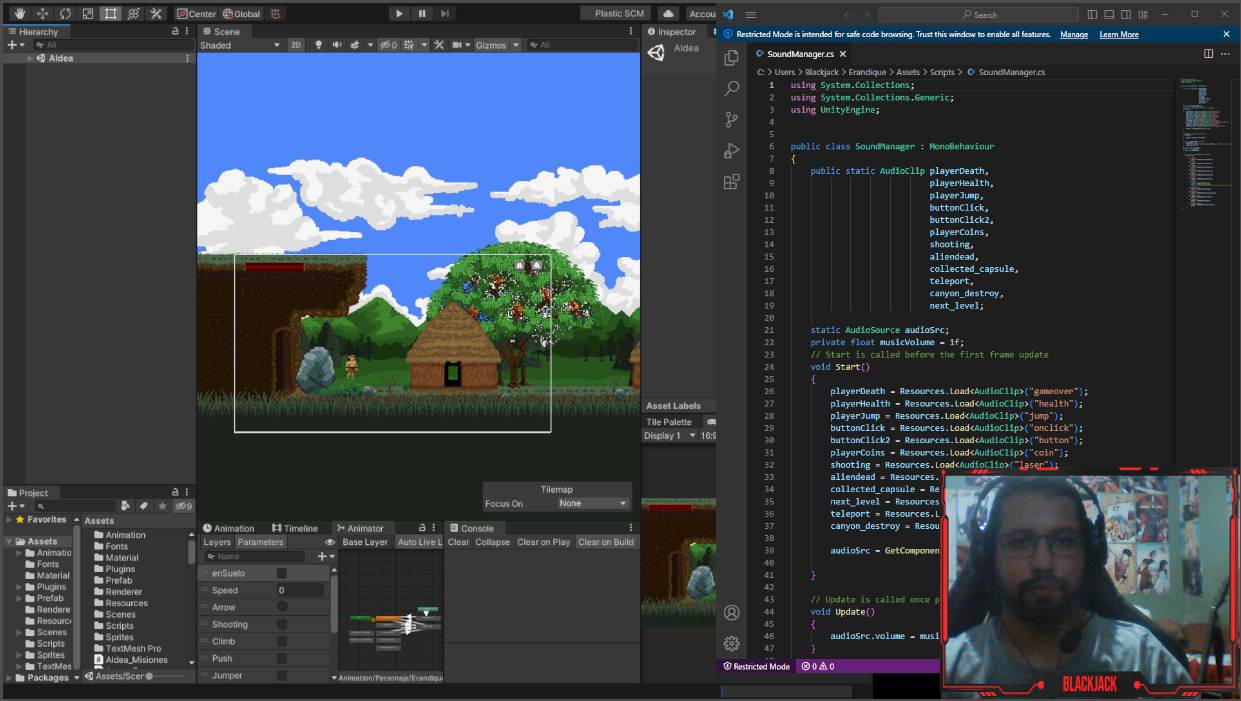Toggle Clear on Play in Console
Image resolution: width=1241 pixels, height=701 pixels.
[543, 542]
